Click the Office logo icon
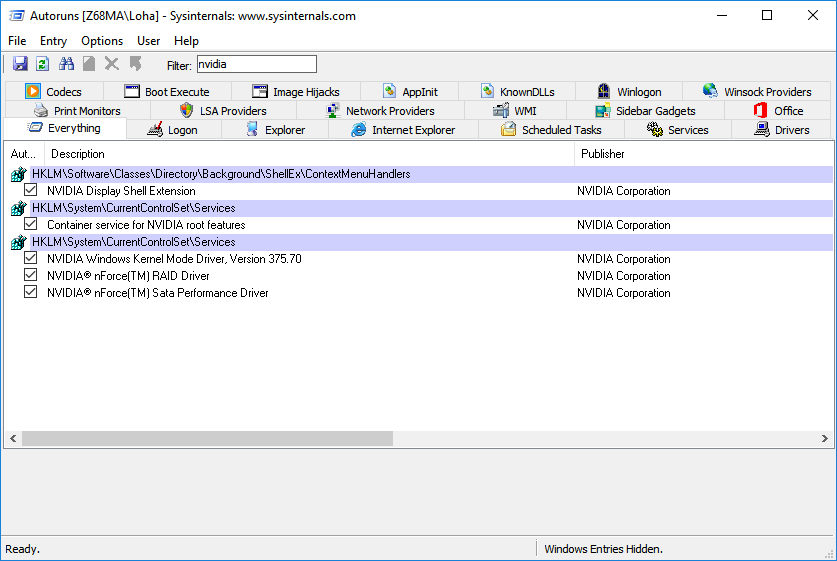The image size is (837, 561). (760, 110)
